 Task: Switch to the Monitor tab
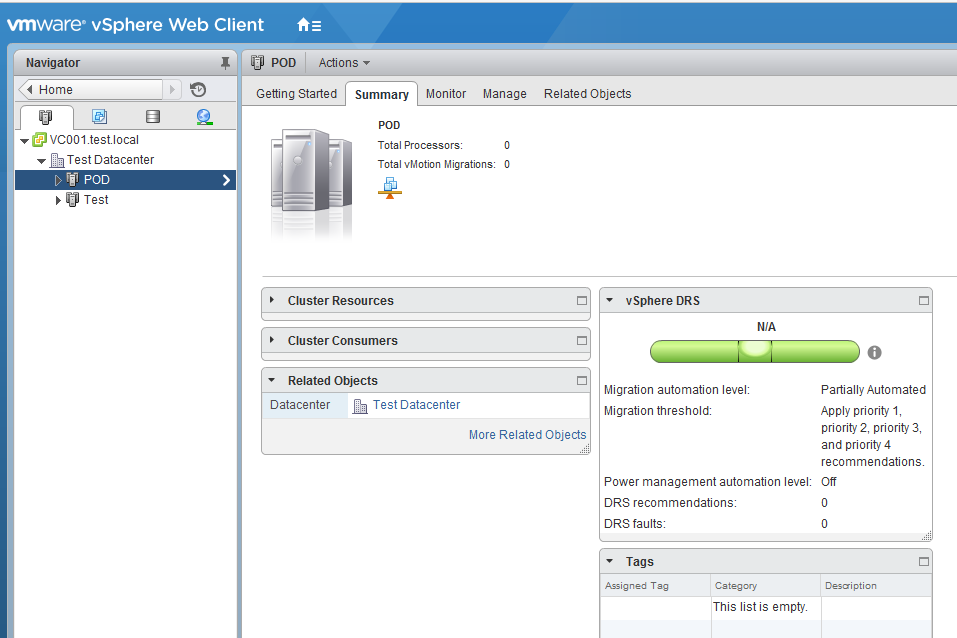(x=445, y=93)
